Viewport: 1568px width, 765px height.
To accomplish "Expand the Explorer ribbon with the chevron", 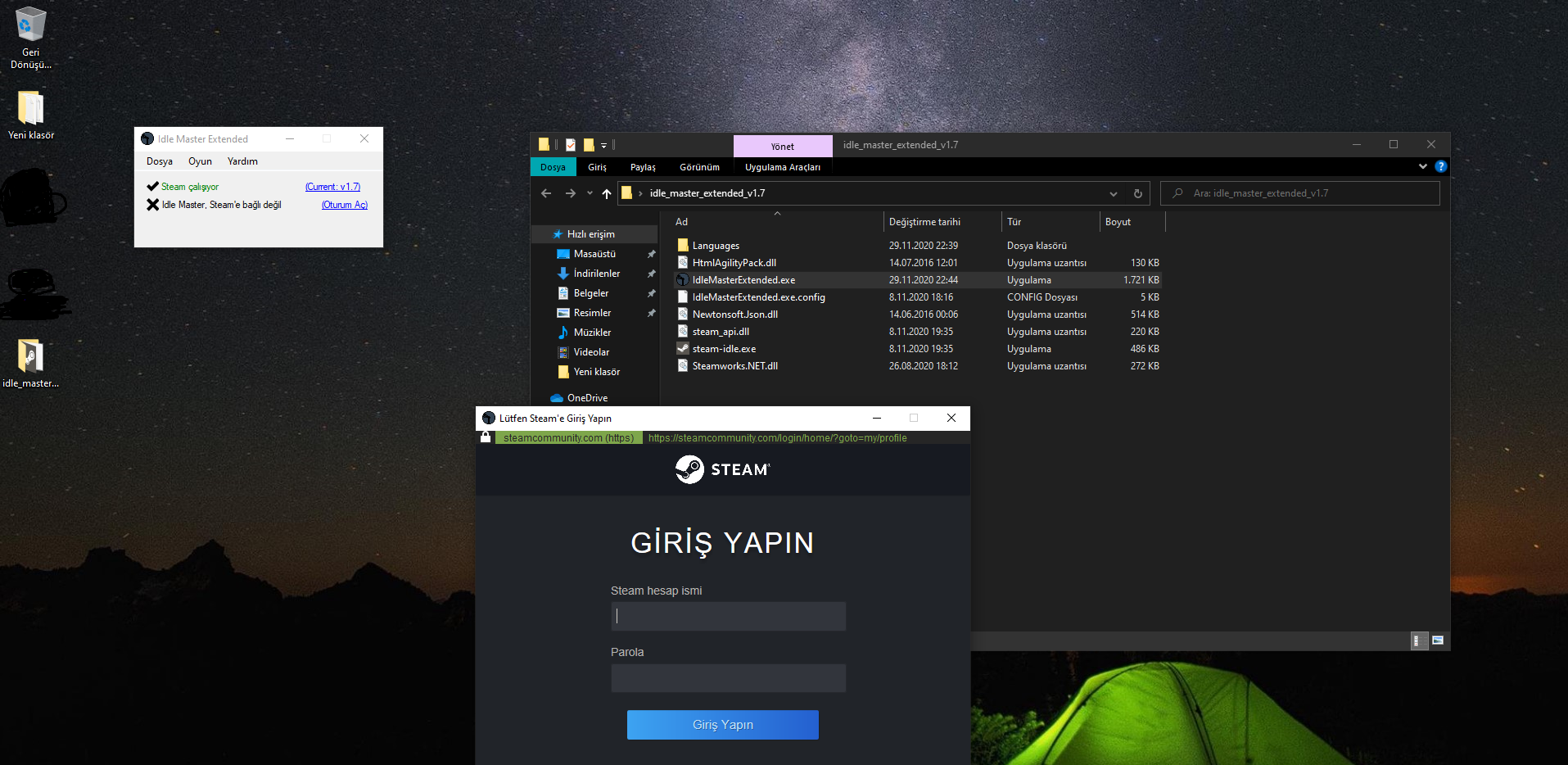I will point(1423,166).
